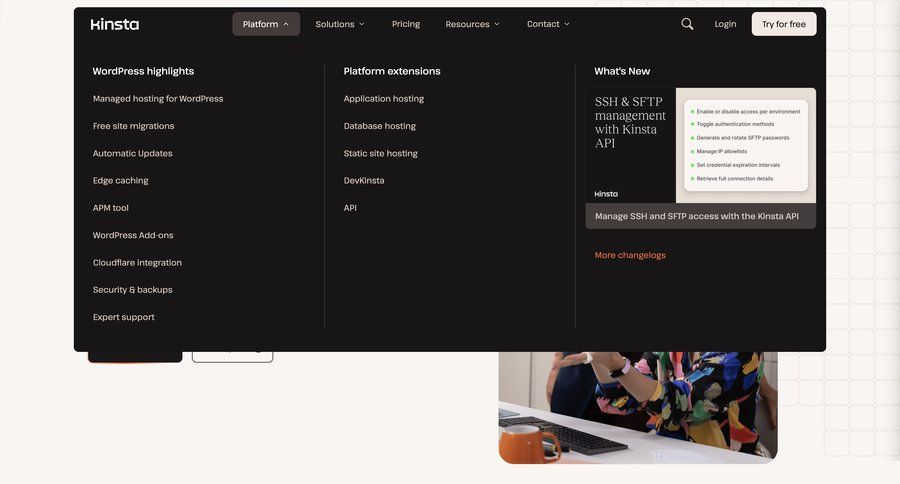The image size is (900, 484).
Task: Open the search magnifier icon
Action: pos(687,24)
